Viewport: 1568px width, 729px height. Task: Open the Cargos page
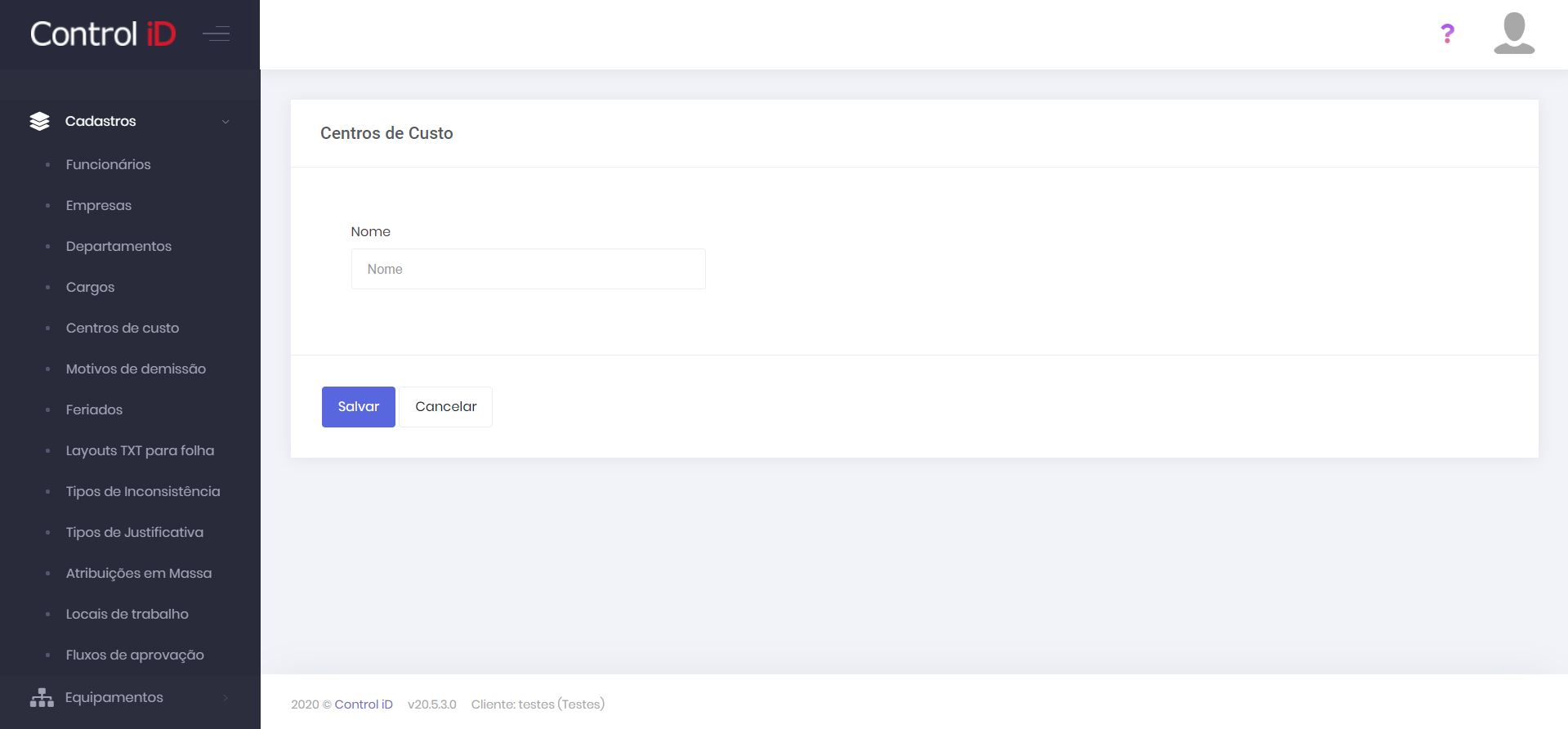coord(90,287)
